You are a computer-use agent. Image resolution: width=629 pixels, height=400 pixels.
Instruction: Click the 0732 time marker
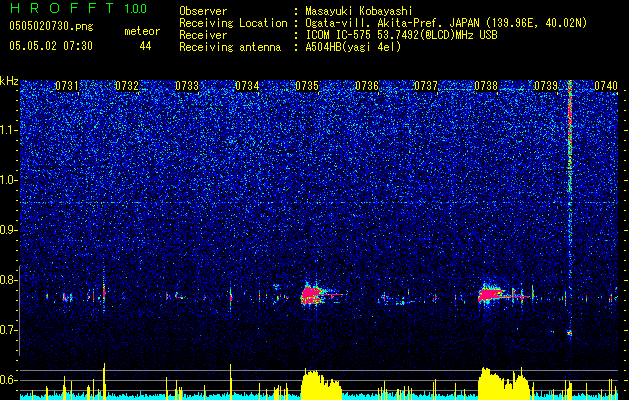[127, 86]
